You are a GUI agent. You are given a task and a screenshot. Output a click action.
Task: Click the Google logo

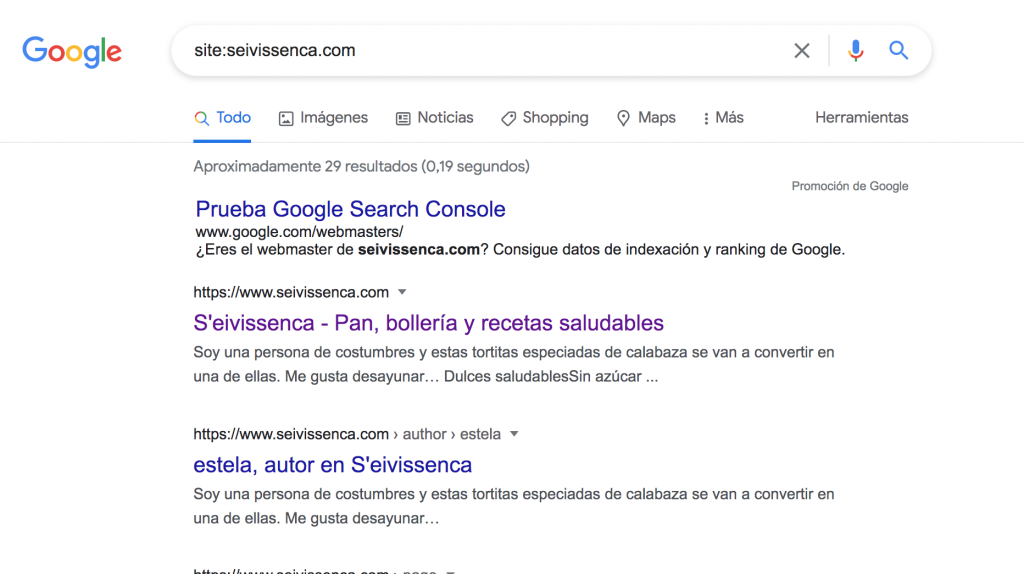72,52
